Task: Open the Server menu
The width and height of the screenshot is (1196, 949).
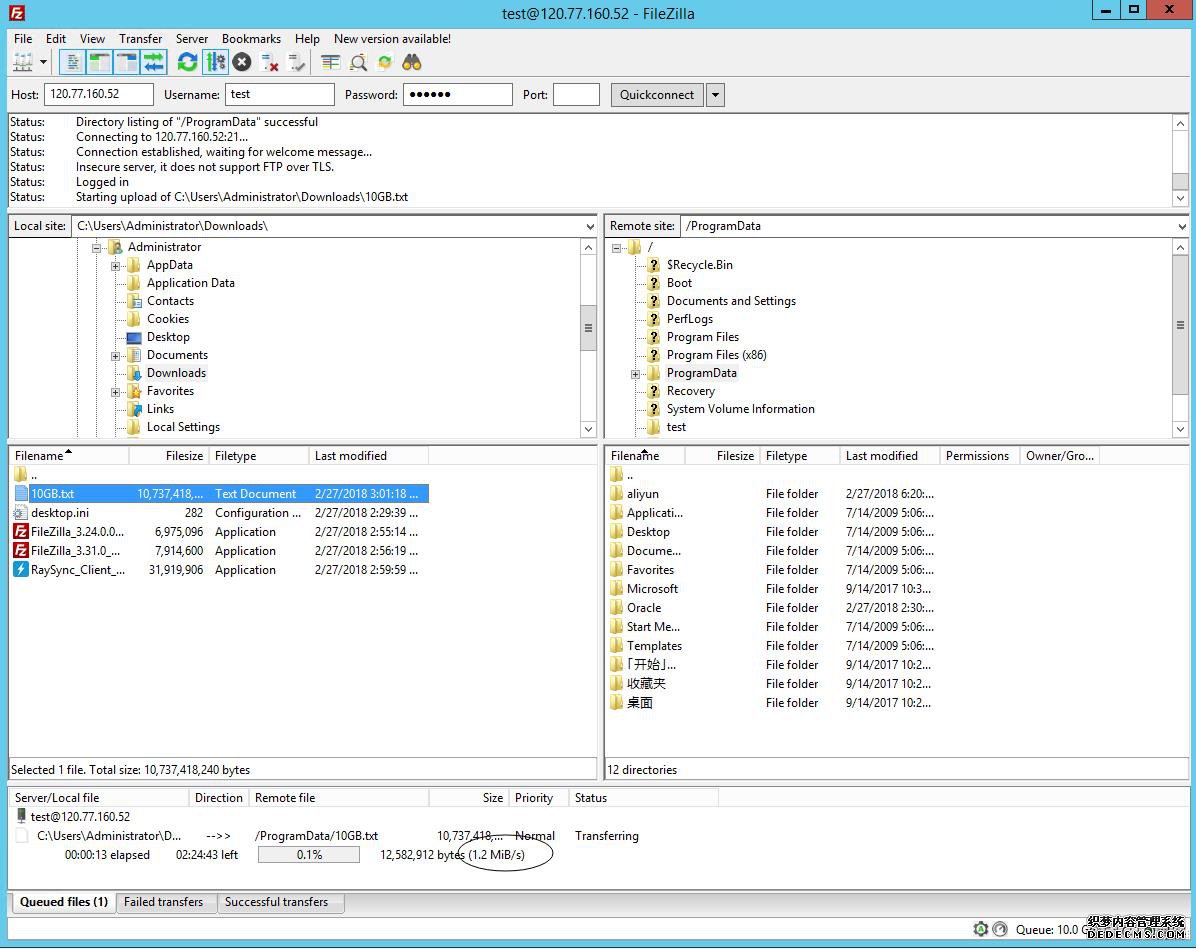Action: click(191, 39)
